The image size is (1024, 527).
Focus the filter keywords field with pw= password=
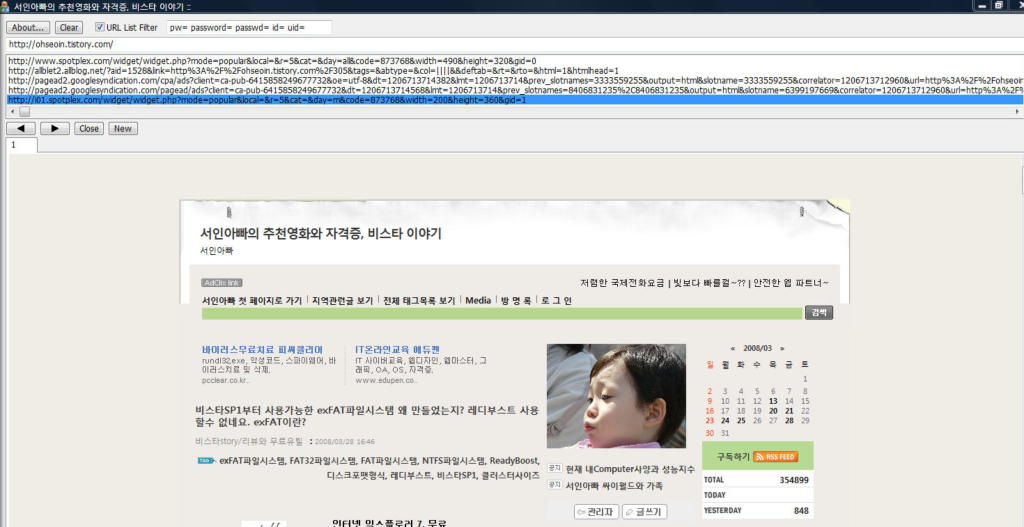(249, 27)
